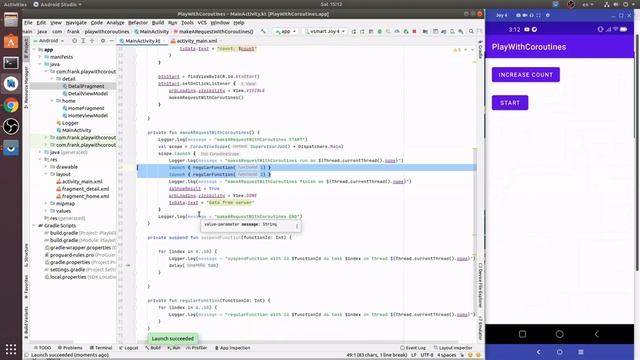
Task: Click the Make Project hammer icon
Action: pos(263,31)
